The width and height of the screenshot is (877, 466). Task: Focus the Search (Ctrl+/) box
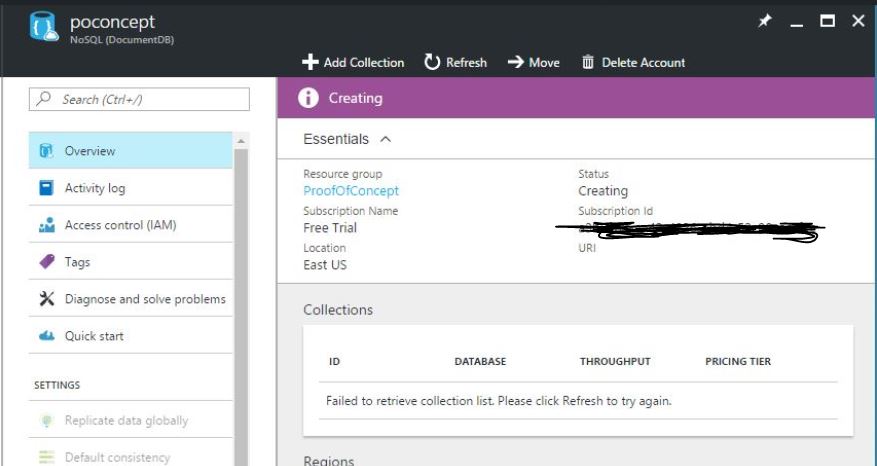139,100
